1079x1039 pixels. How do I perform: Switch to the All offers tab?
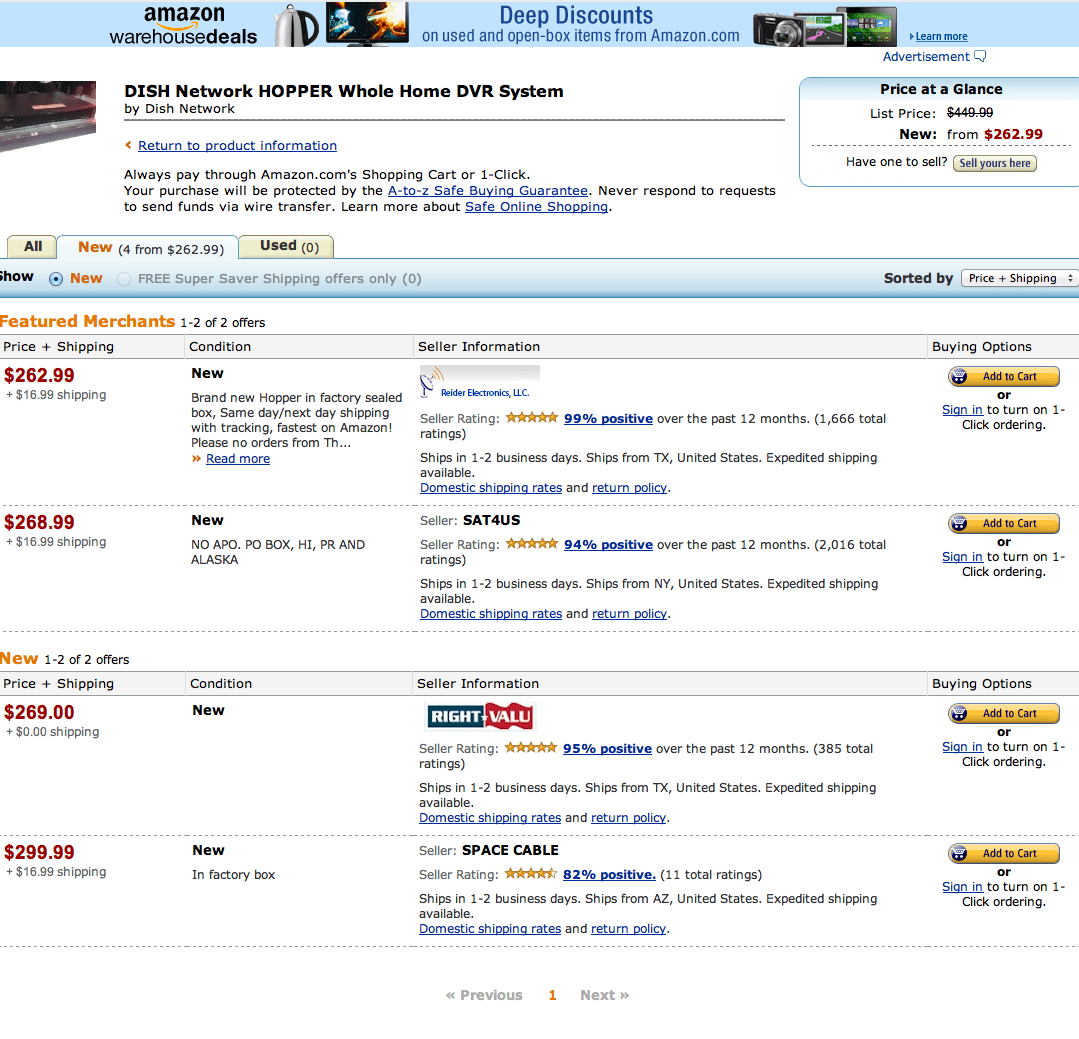click(33, 247)
